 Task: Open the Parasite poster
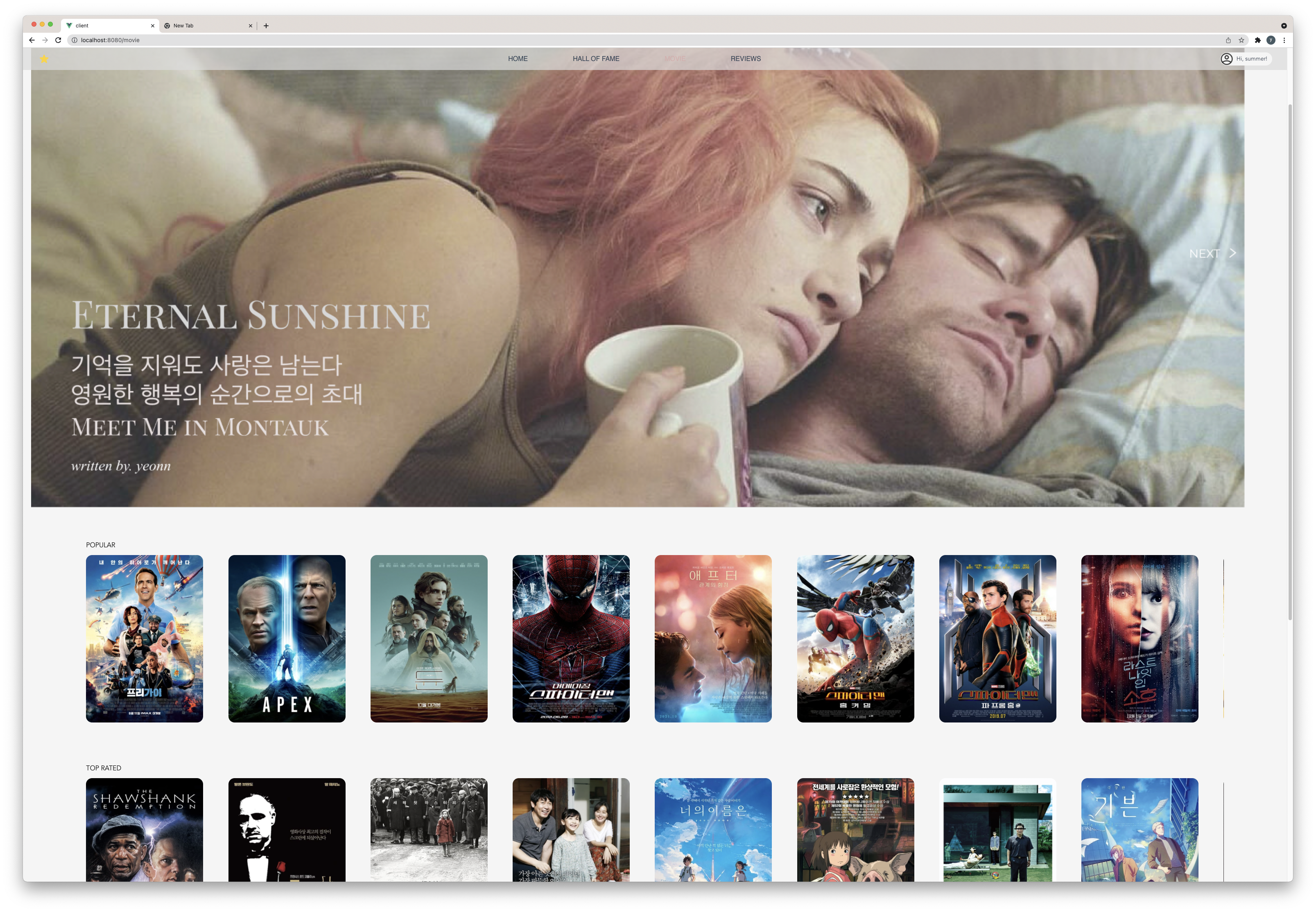[x=998, y=830]
